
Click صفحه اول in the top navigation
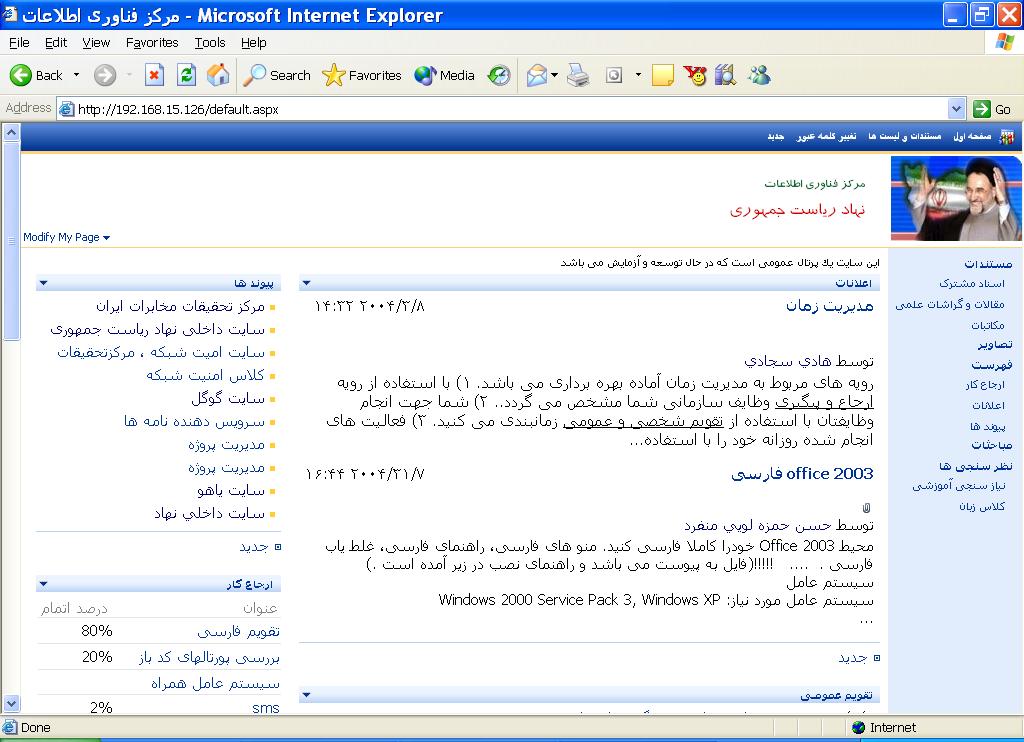click(x=972, y=136)
